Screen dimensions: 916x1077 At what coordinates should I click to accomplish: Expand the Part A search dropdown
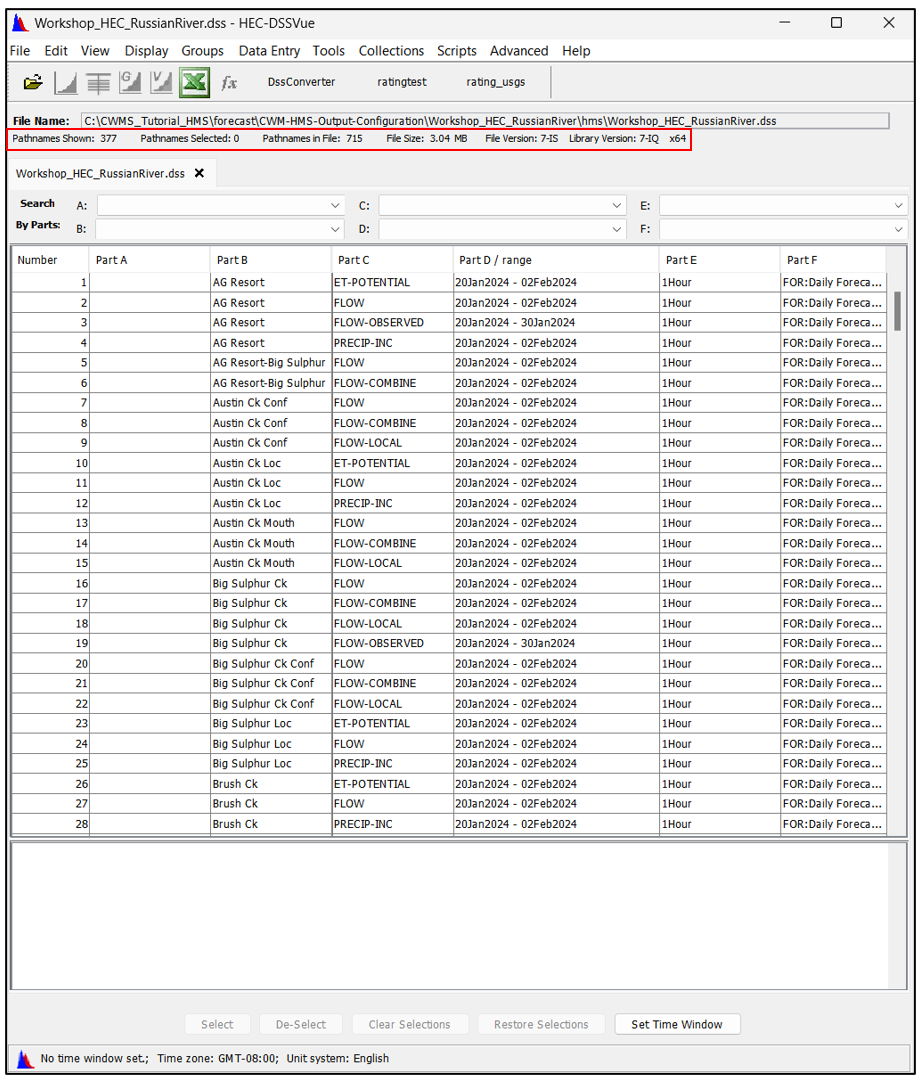pyautogui.click(x=335, y=206)
